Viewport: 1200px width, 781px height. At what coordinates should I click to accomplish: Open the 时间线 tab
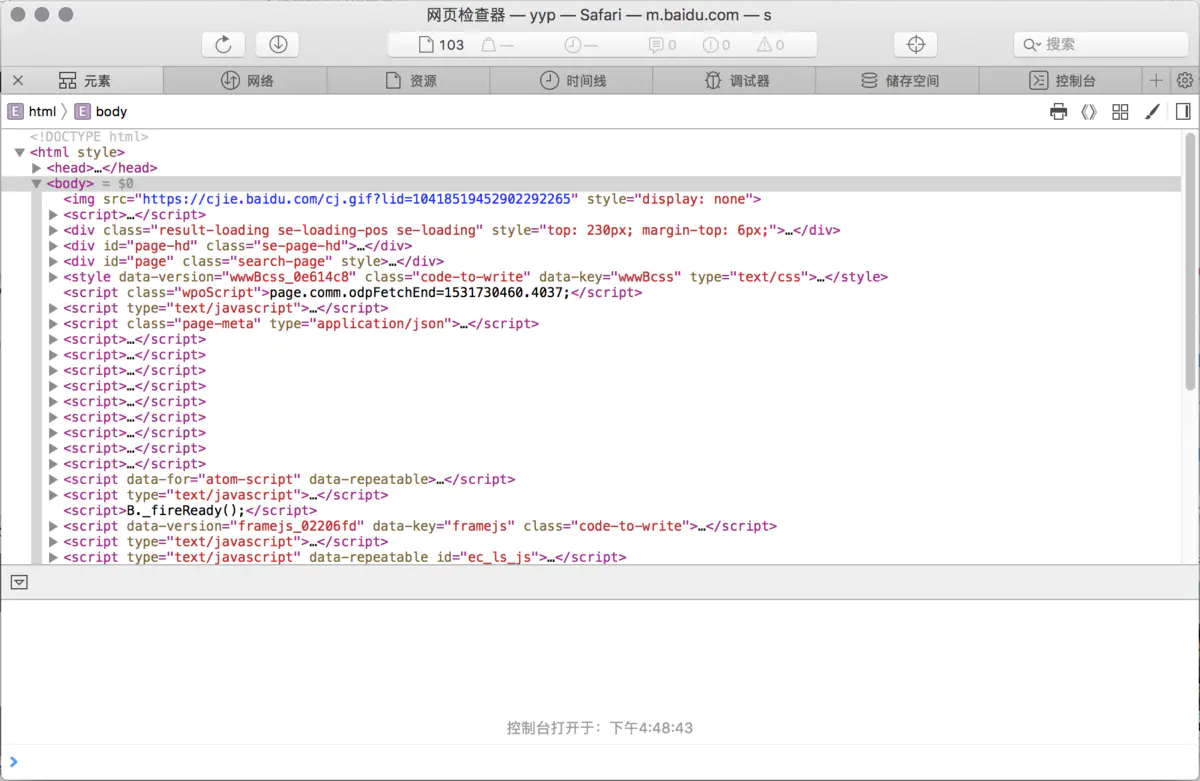pyautogui.click(x=571, y=81)
